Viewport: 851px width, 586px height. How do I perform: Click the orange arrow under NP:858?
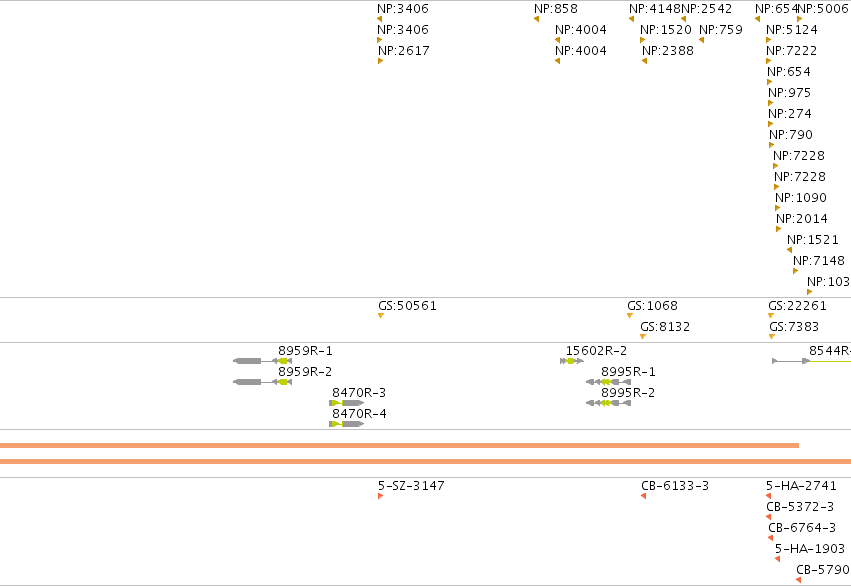pos(536,19)
